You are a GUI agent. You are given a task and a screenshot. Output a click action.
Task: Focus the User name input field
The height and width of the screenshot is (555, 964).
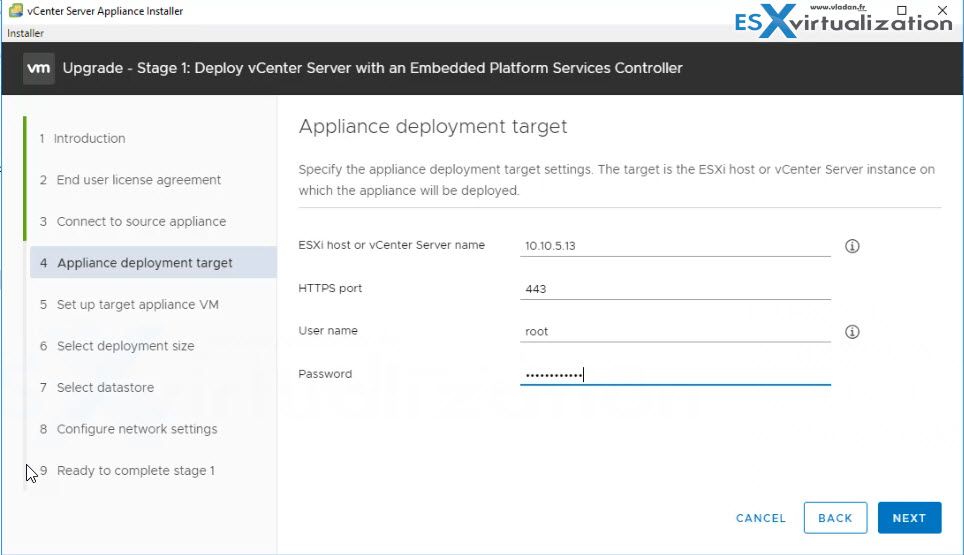click(675, 331)
